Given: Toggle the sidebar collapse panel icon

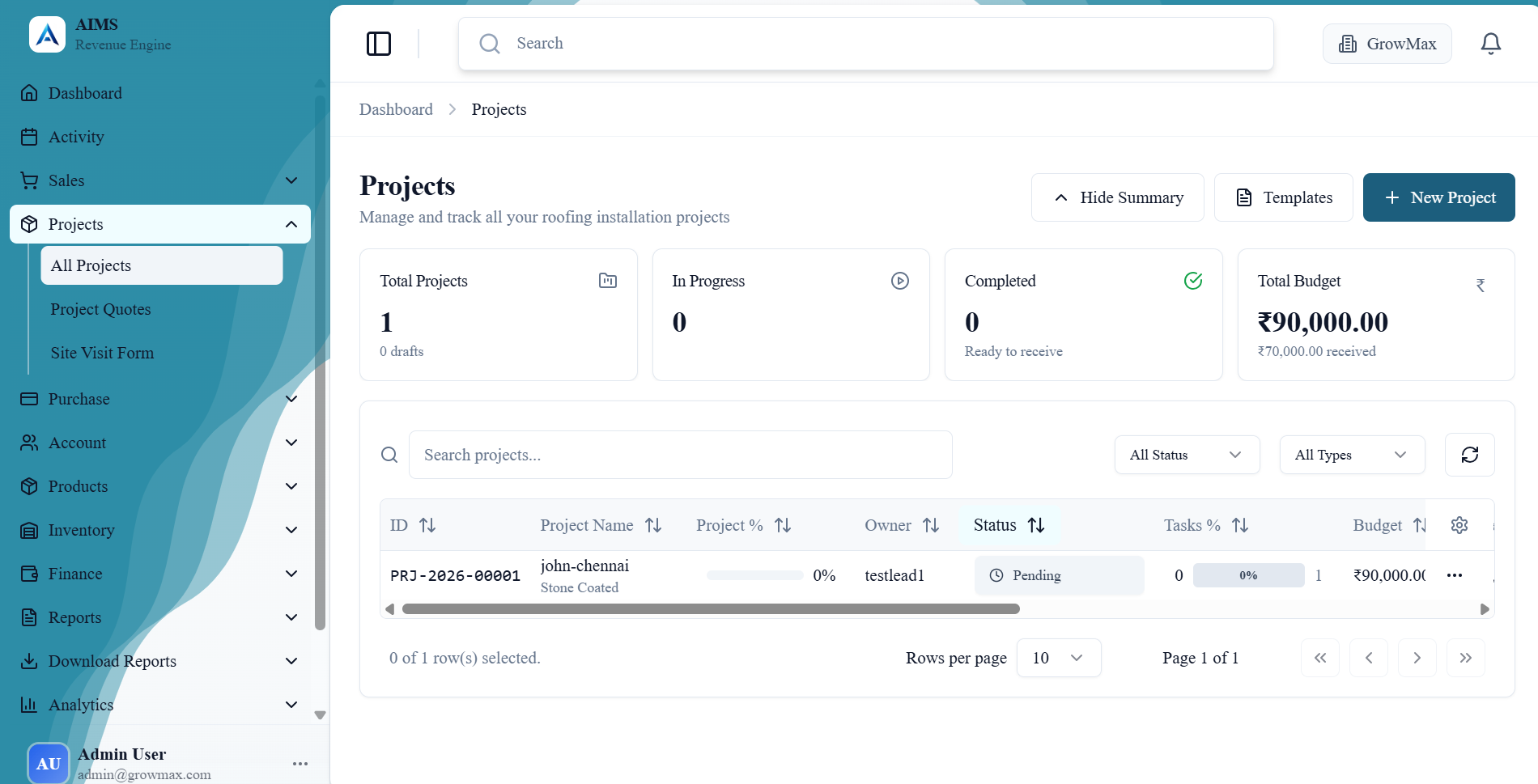Looking at the screenshot, I should click(378, 44).
